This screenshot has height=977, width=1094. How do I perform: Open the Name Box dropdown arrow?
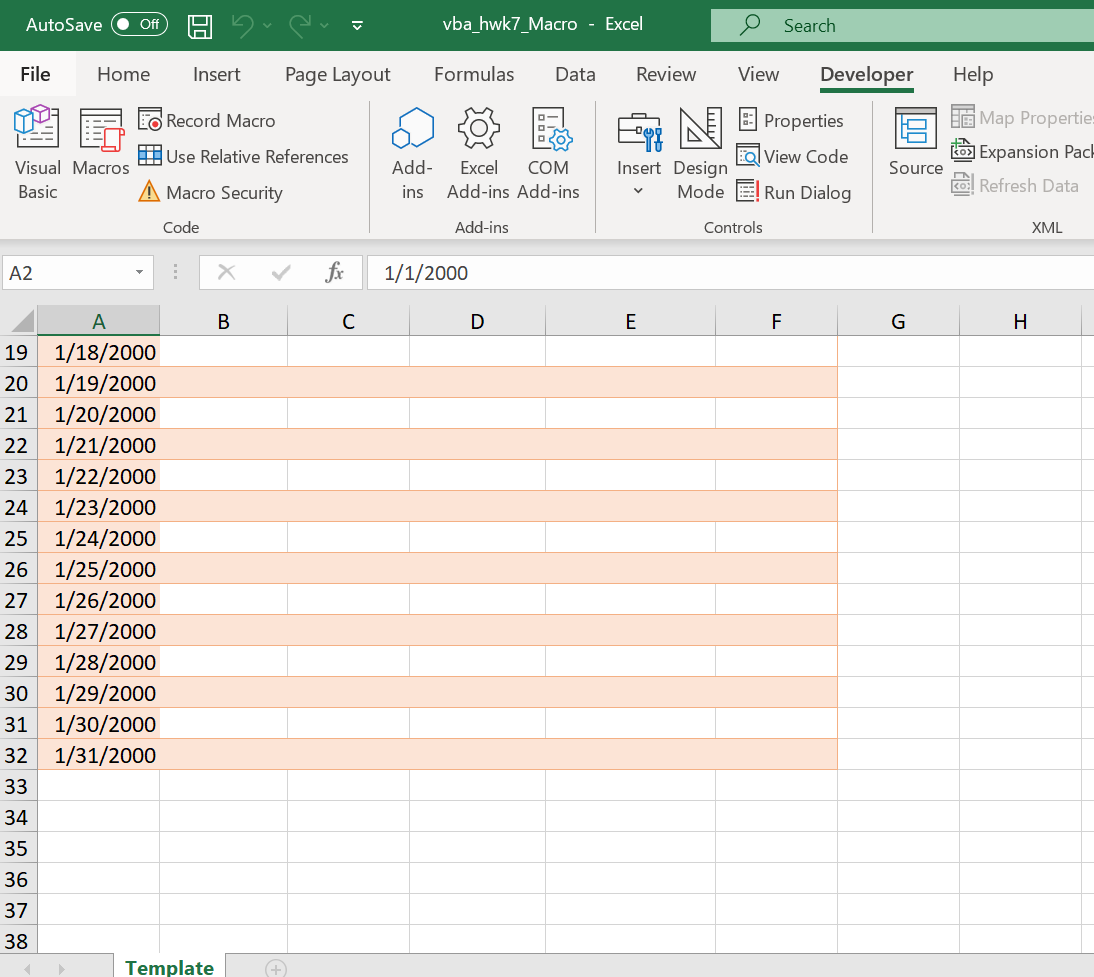point(139,273)
